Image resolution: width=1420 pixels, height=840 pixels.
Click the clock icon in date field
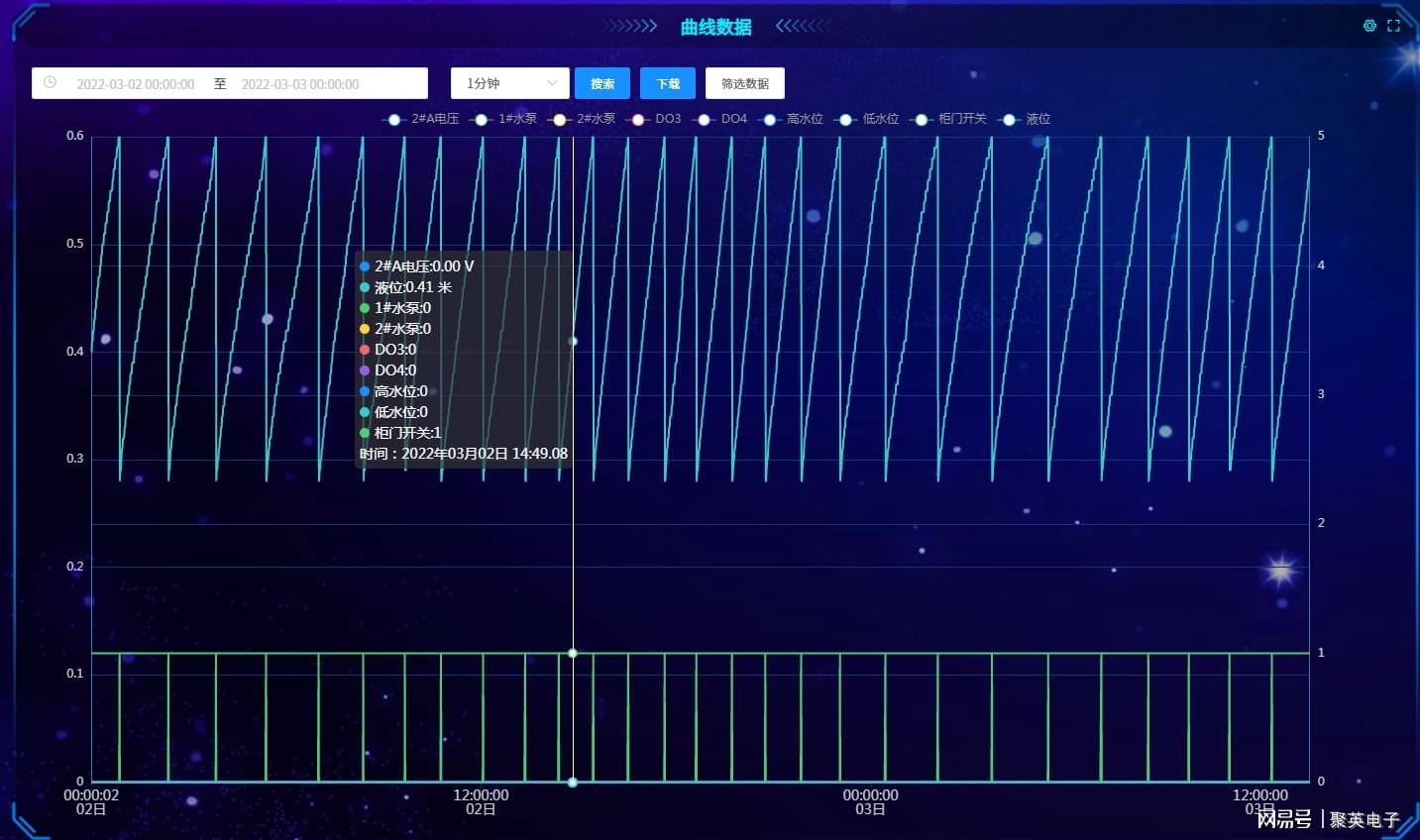coord(50,83)
